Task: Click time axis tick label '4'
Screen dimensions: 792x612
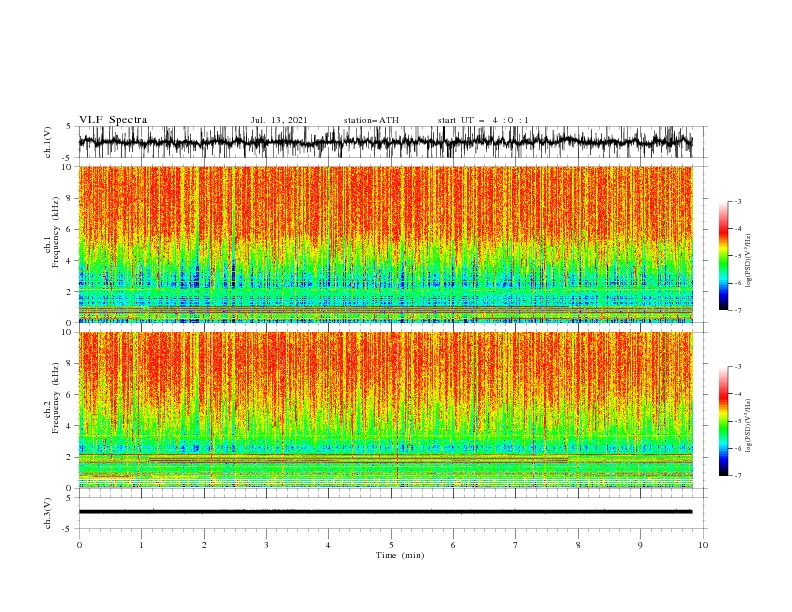Action: pos(328,545)
